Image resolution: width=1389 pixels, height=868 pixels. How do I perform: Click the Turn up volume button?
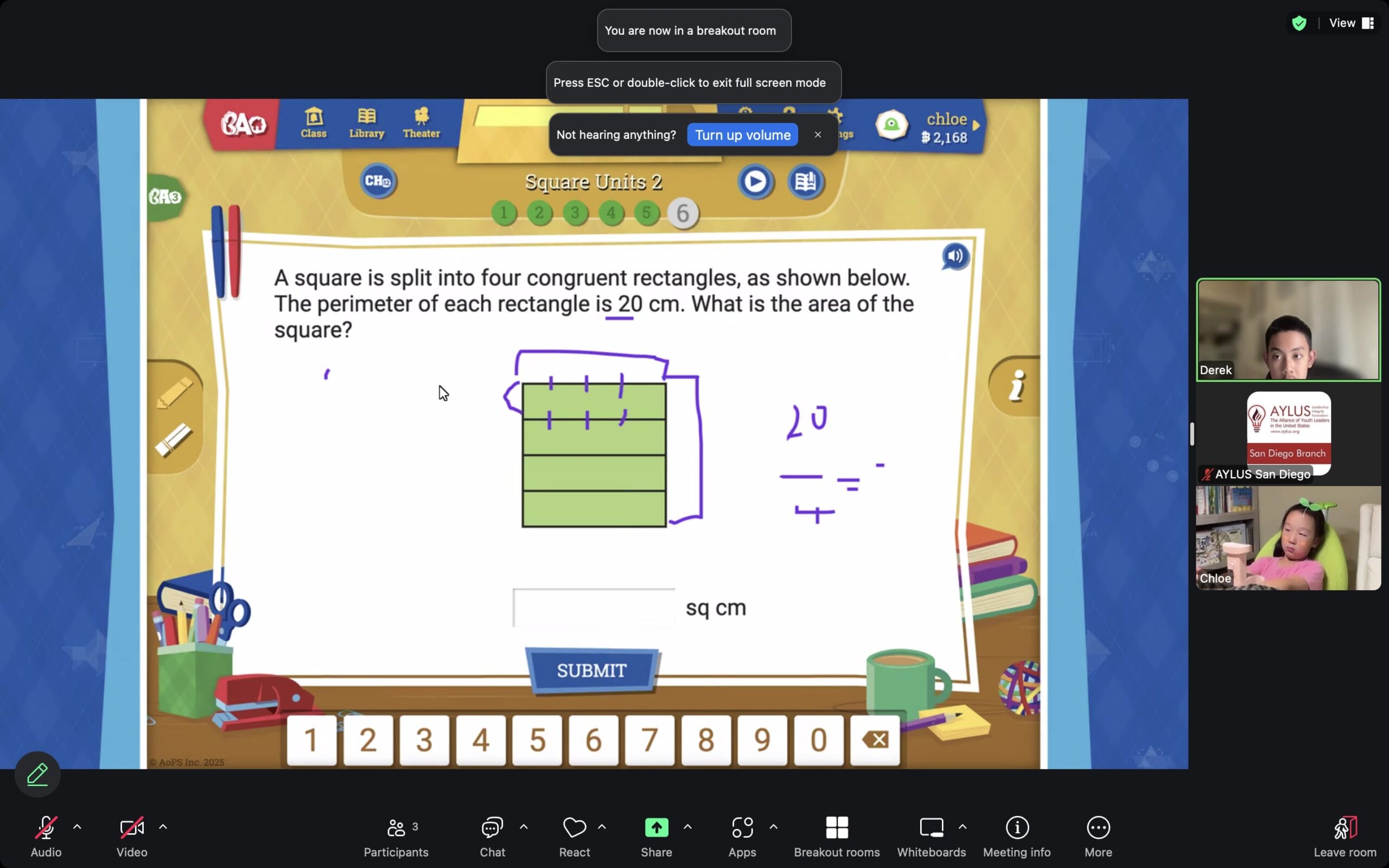click(742, 135)
